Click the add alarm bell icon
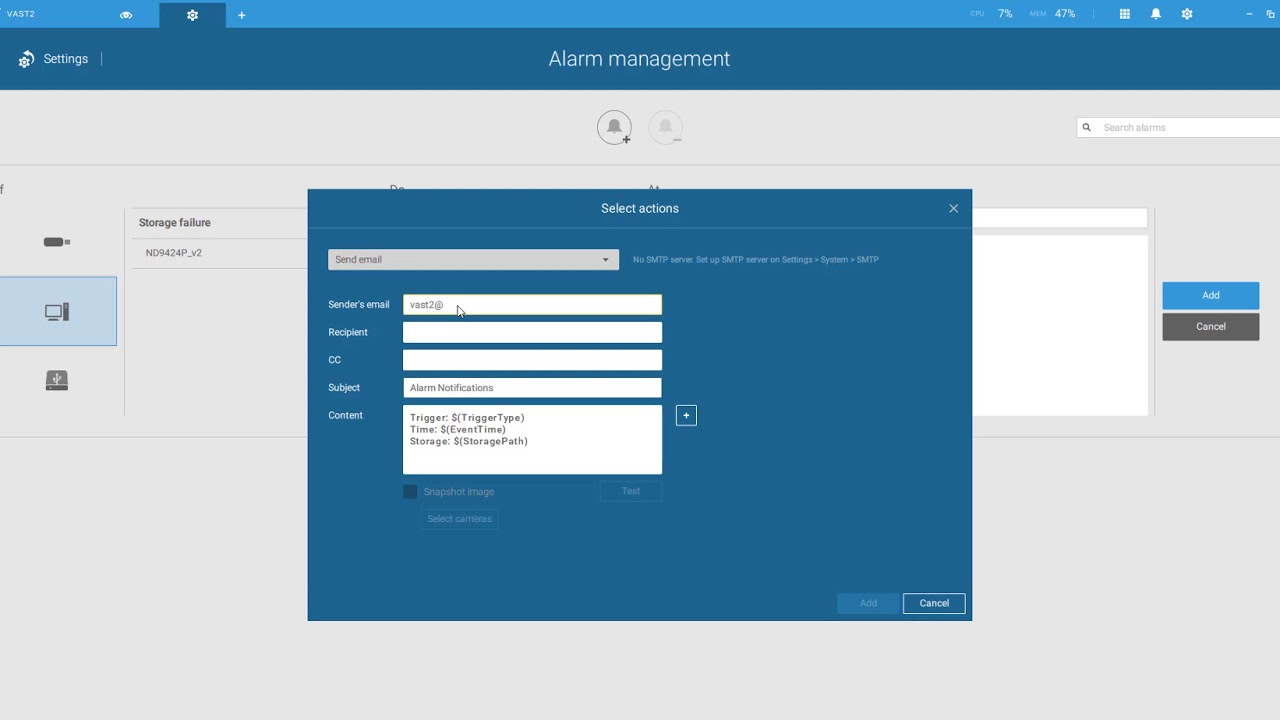 click(x=615, y=128)
